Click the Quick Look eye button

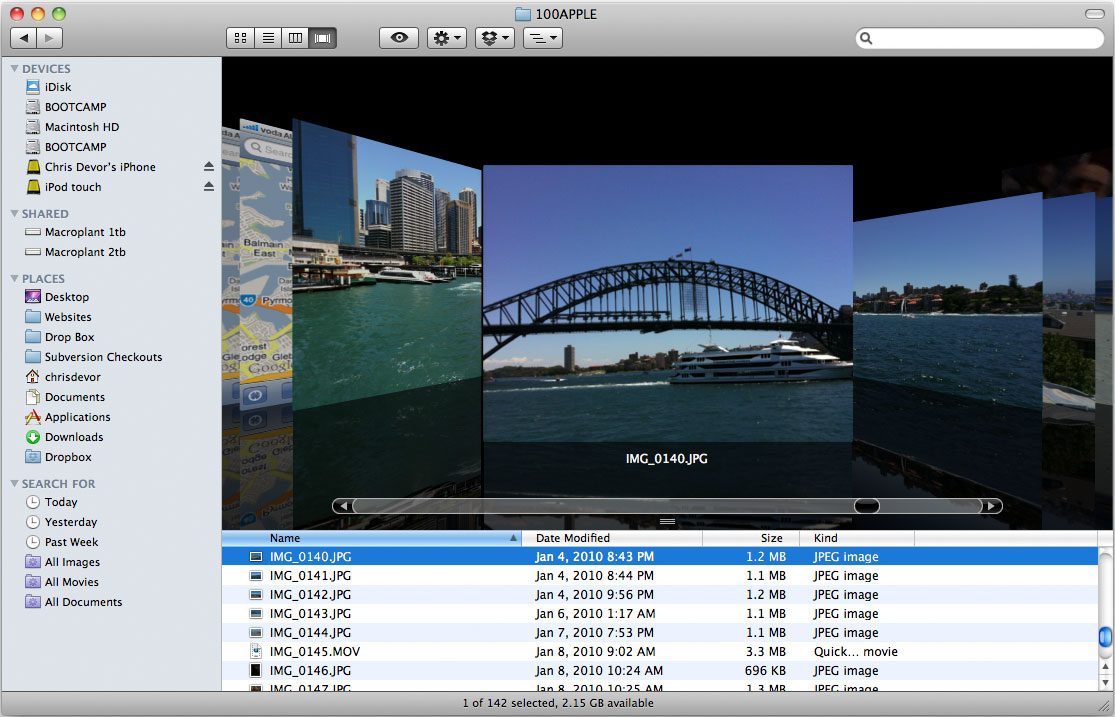click(x=399, y=38)
